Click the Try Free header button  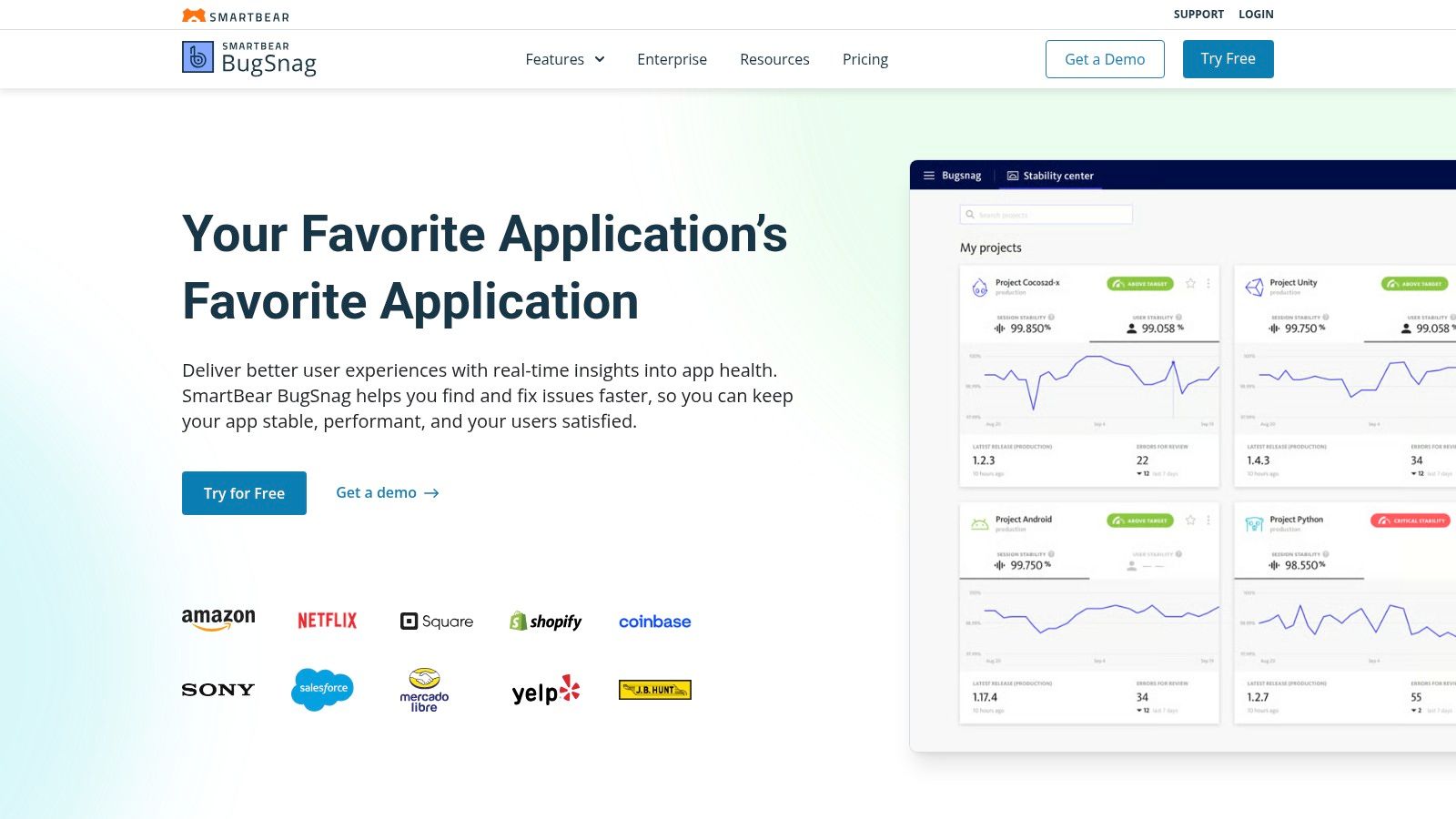click(x=1228, y=59)
